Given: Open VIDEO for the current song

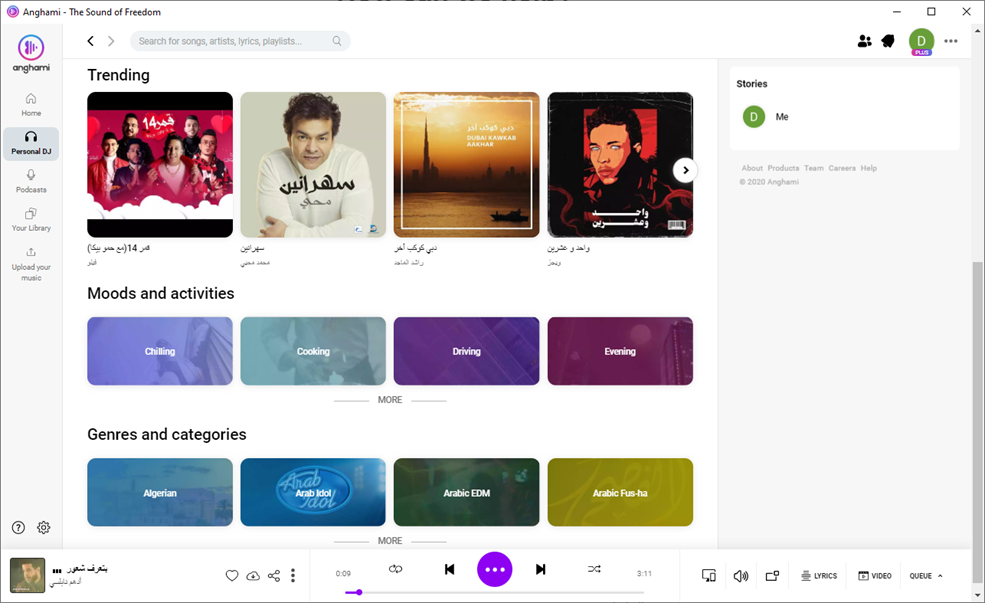Looking at the screenshot, I should [874, 575].
